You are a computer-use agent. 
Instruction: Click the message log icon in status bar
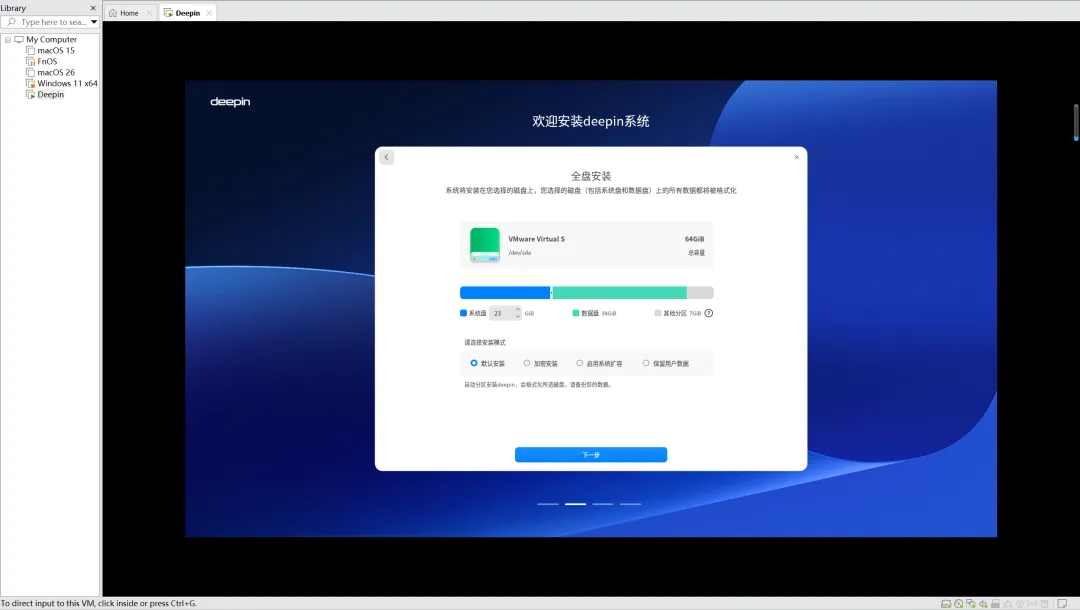[1062, 604]
